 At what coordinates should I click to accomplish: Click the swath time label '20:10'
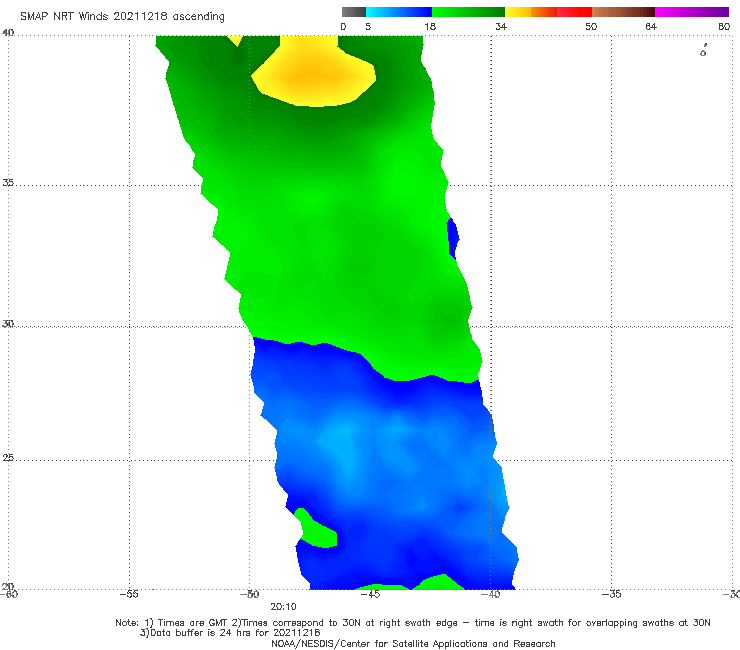[x=283, y=607]
